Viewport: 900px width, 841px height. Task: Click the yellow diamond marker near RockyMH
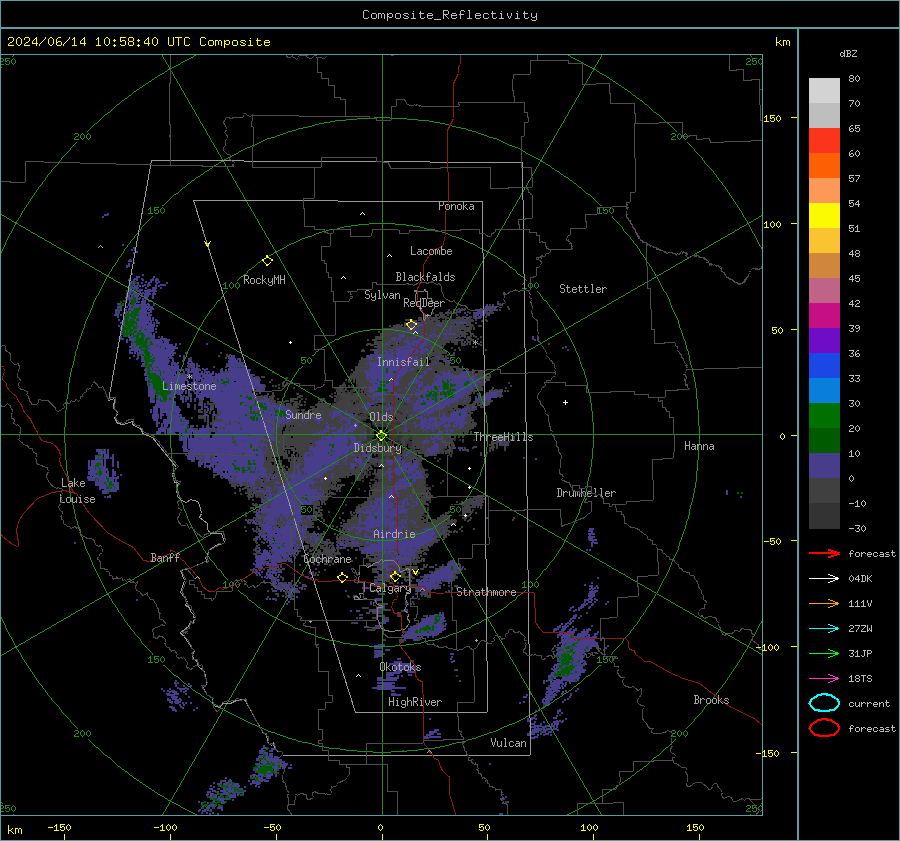(x=267, y=261)
